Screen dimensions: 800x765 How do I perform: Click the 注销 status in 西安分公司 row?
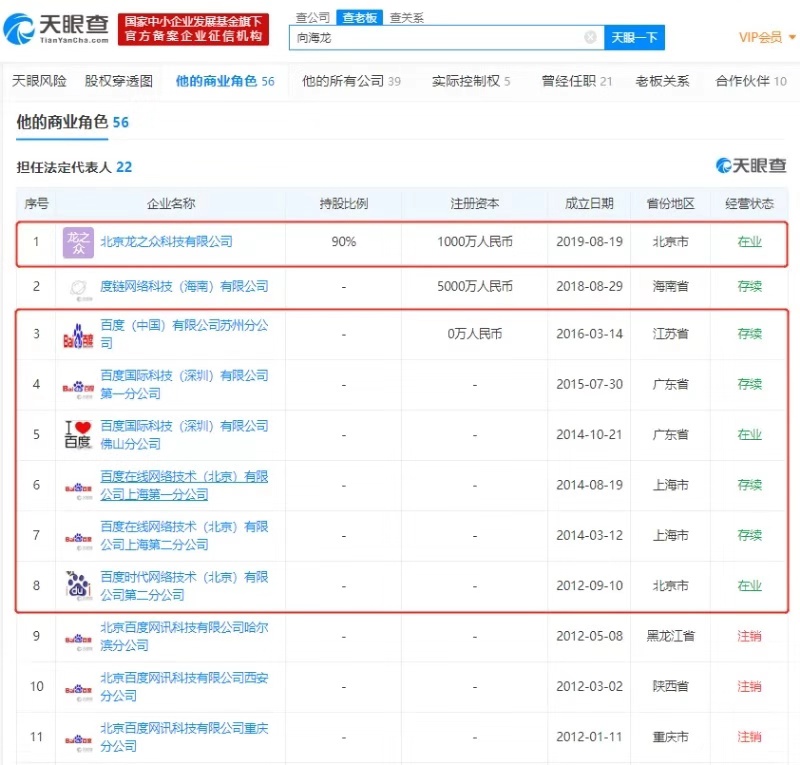[x=749, y=686]
